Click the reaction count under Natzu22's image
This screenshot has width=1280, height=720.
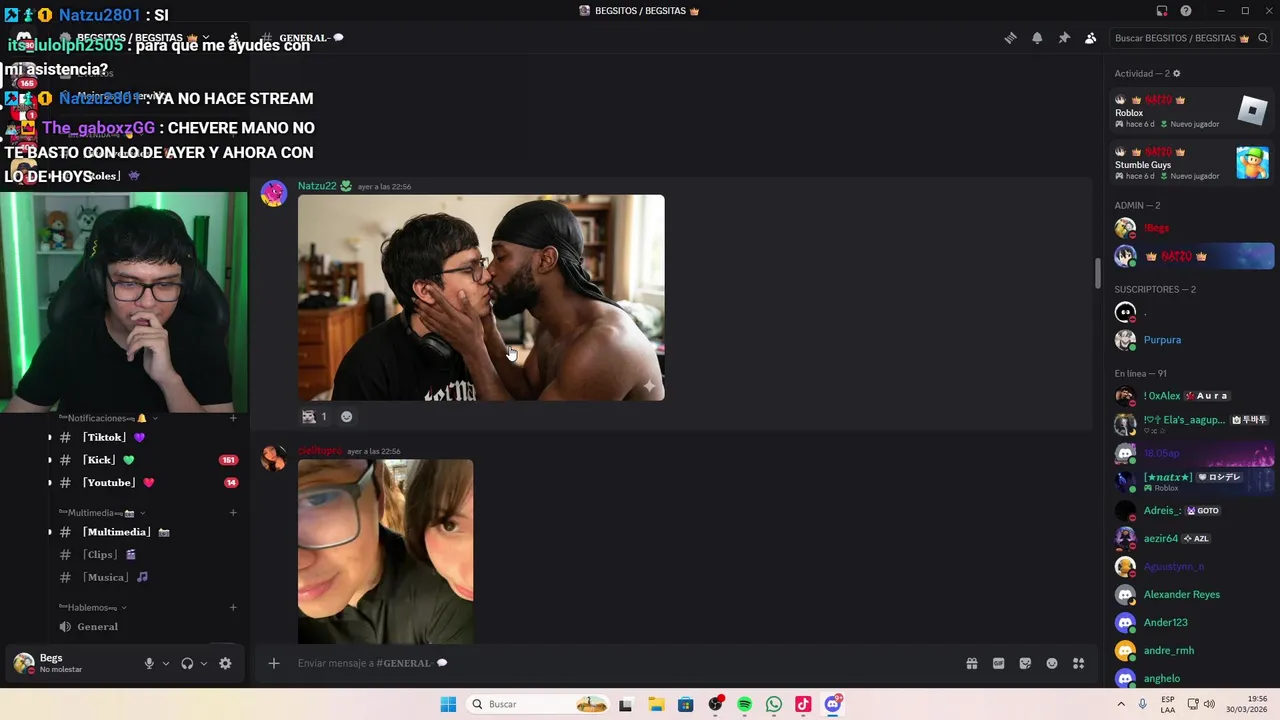tap(315, 417)
